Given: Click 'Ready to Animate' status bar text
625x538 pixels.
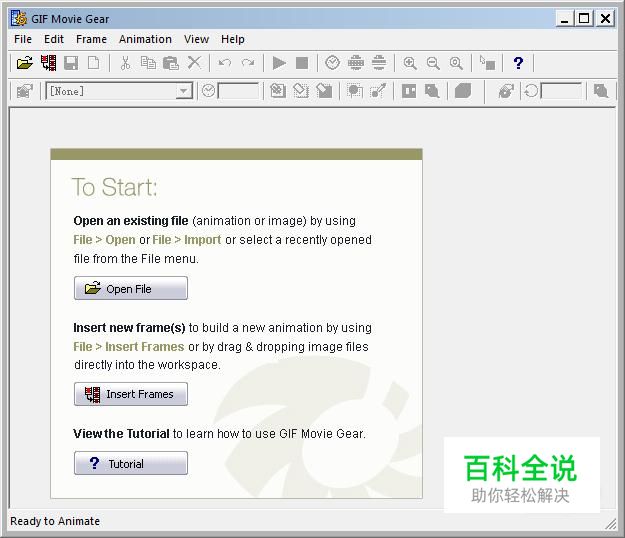Looking at the screenshot, I should [x=55, y=521].
